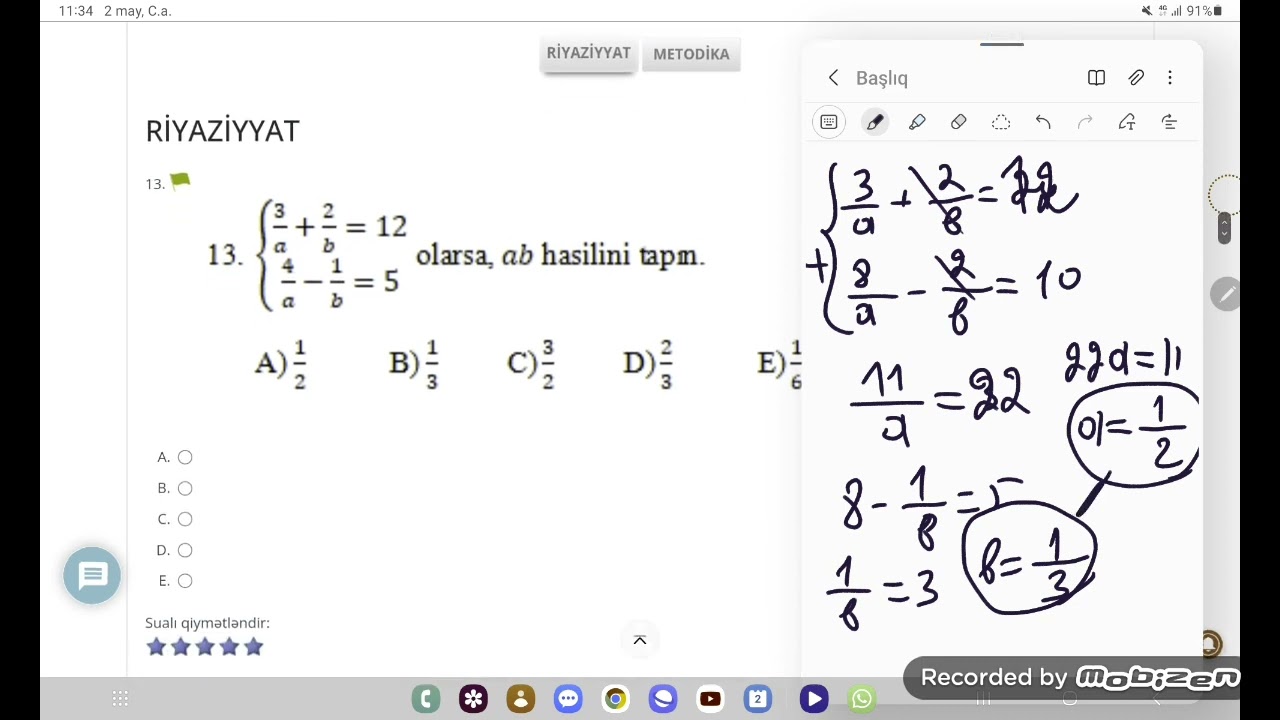The image size is (1280, 720).
Task: Open the Messages app in taskbar
Action: click(x=568, y=699)
